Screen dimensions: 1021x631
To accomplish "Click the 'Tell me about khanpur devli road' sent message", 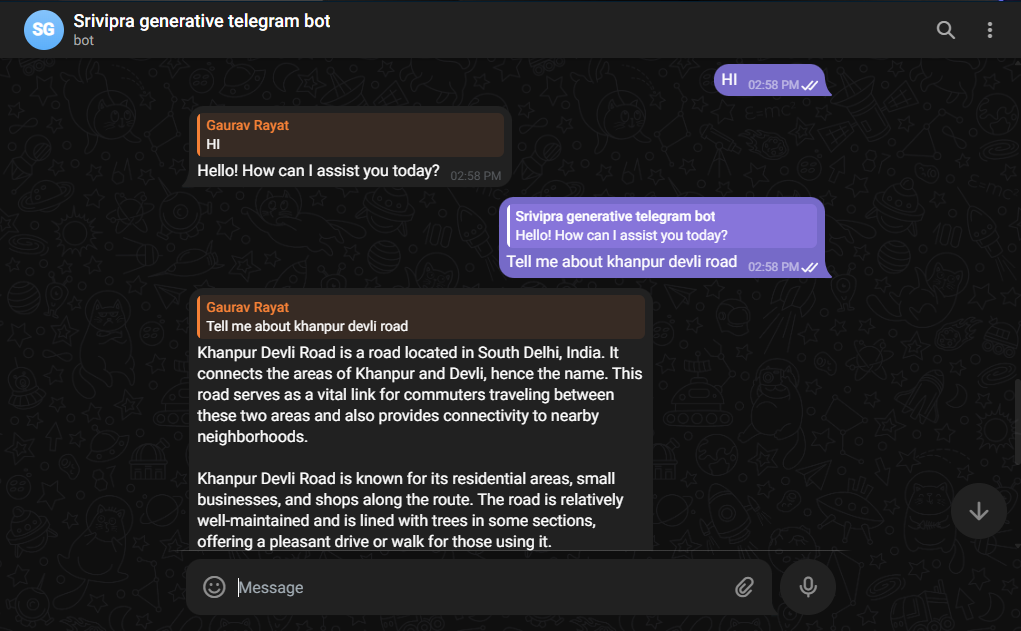I will [x=621, y=262].
